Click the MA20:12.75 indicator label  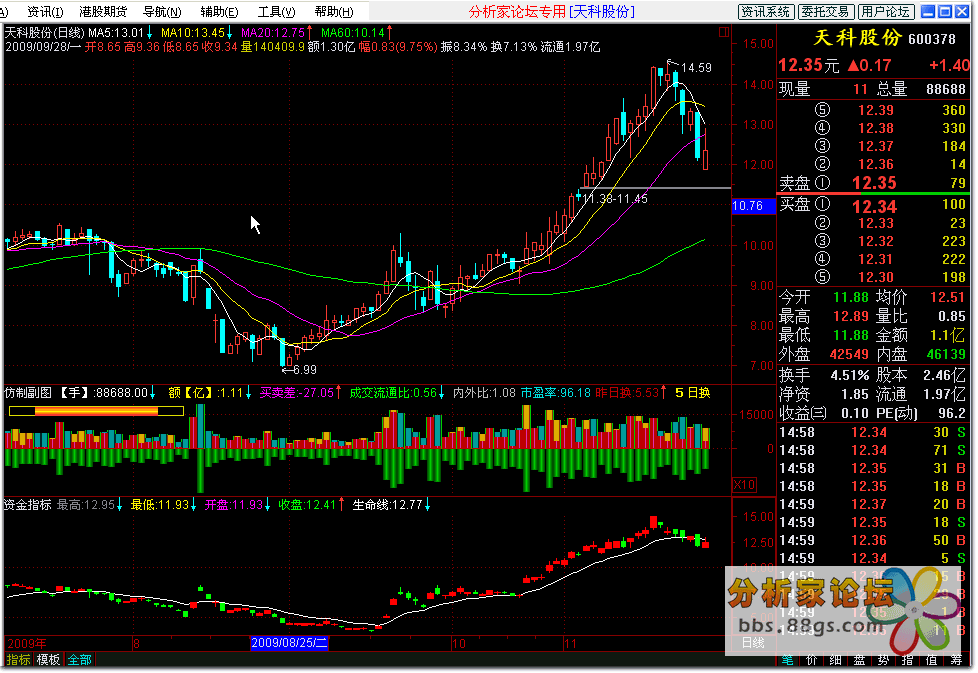click(x=273, y=32)
